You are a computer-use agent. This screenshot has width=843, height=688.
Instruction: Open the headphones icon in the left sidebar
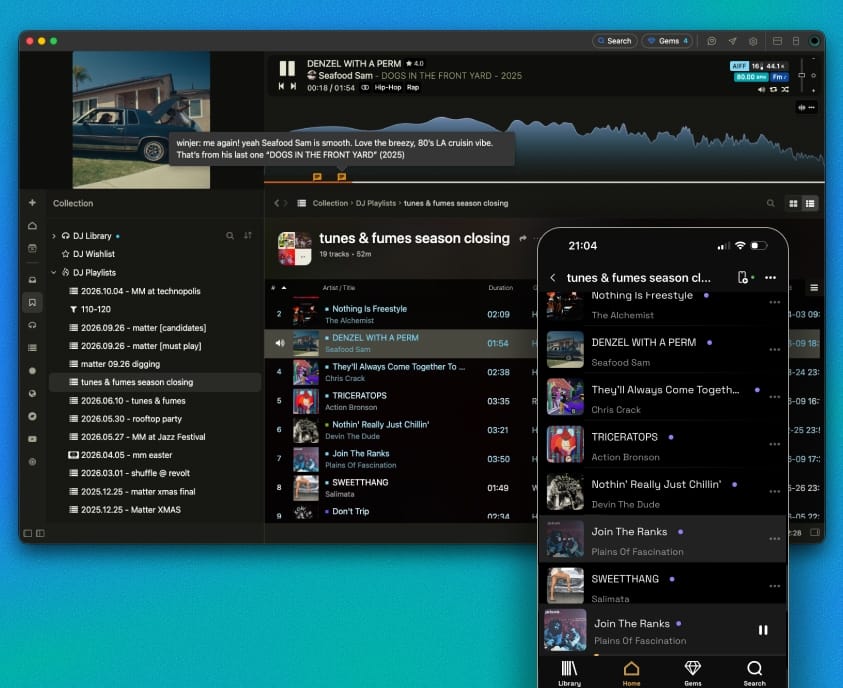click(x=32, y=325)
